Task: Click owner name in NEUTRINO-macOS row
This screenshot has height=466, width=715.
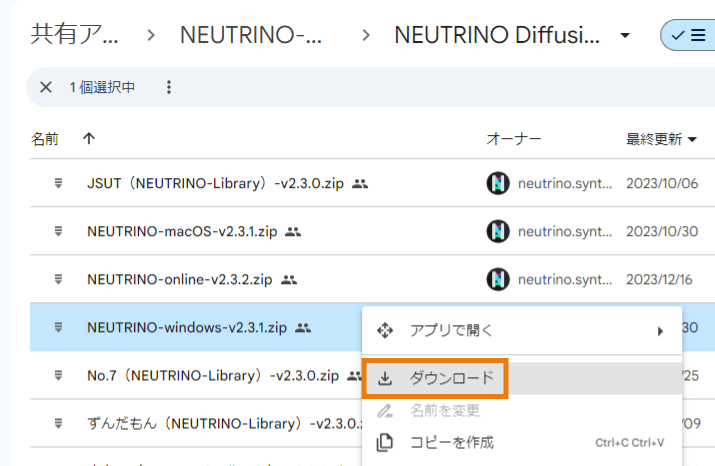Action: pos(565,232)
